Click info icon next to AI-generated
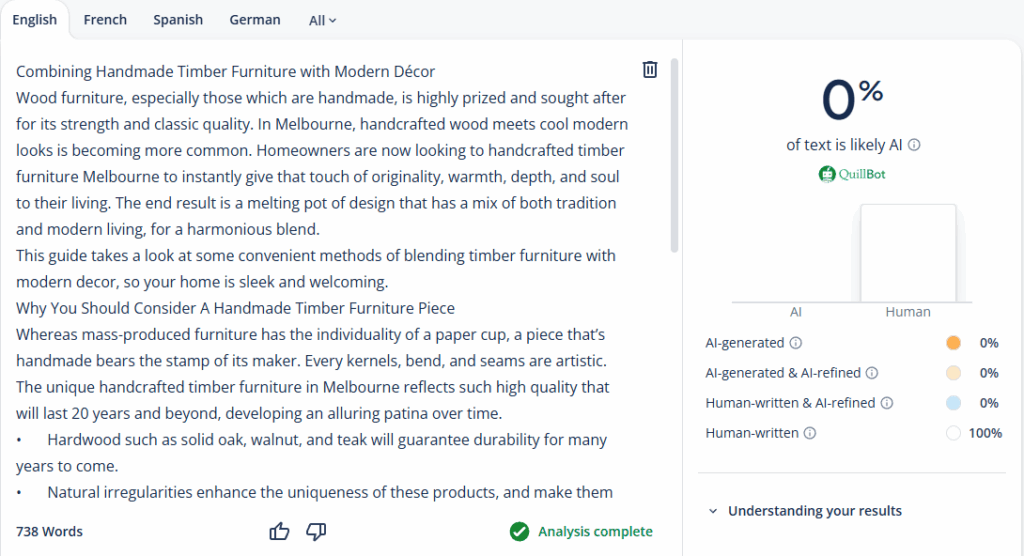 coord(796,343)
